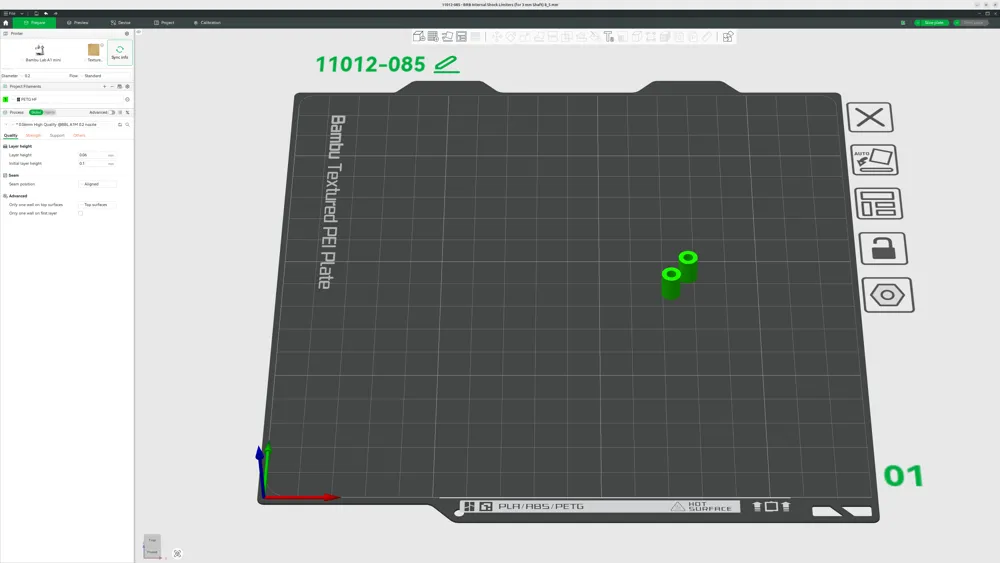The image size is (1000, 563).
Task: Add a new project filament
Action: coord(105,87)
